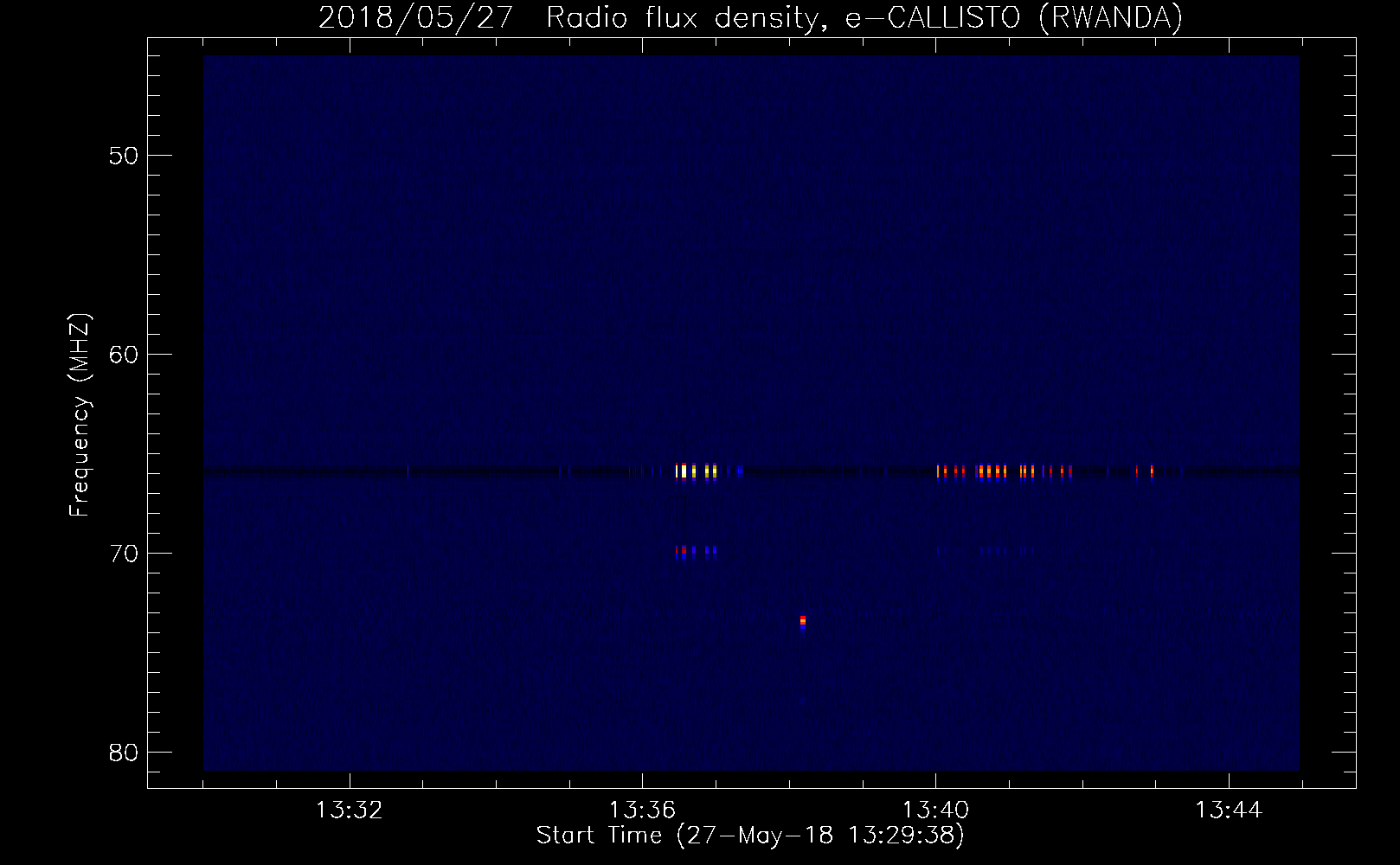Click the '80' frequency tick label

point(124,753)
